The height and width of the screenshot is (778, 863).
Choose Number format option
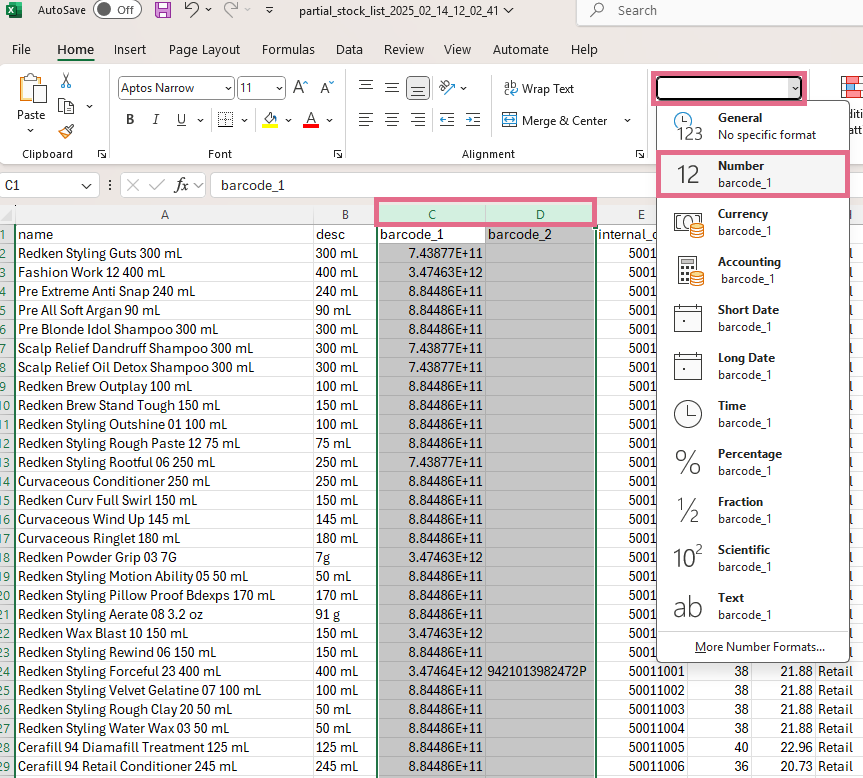(752, 174)
